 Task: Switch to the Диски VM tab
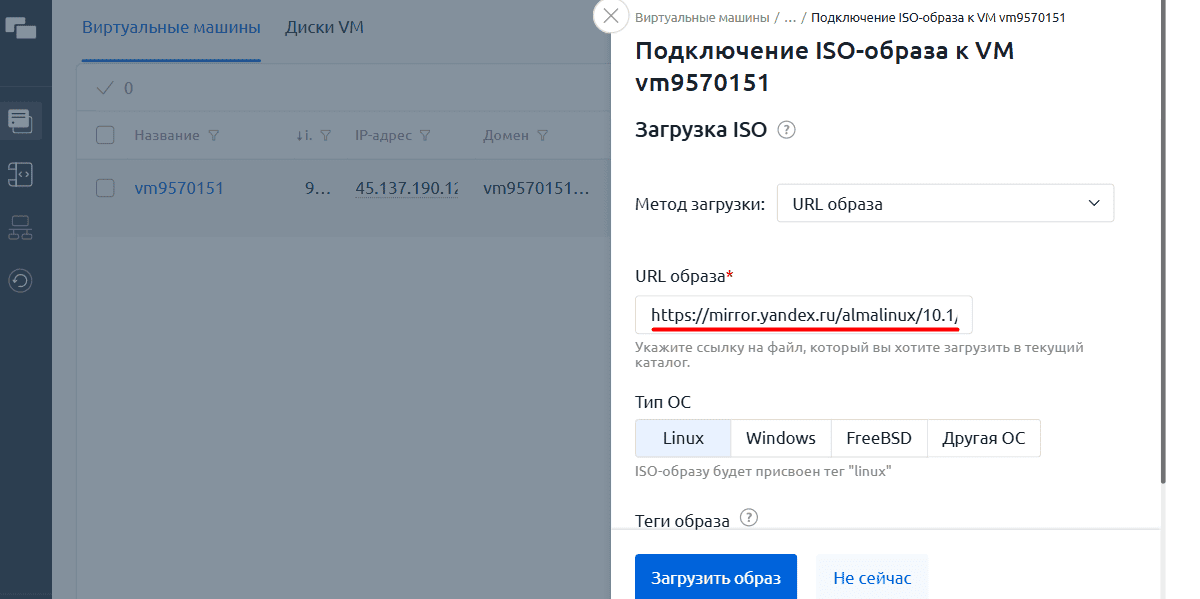[x=324, y=28]
